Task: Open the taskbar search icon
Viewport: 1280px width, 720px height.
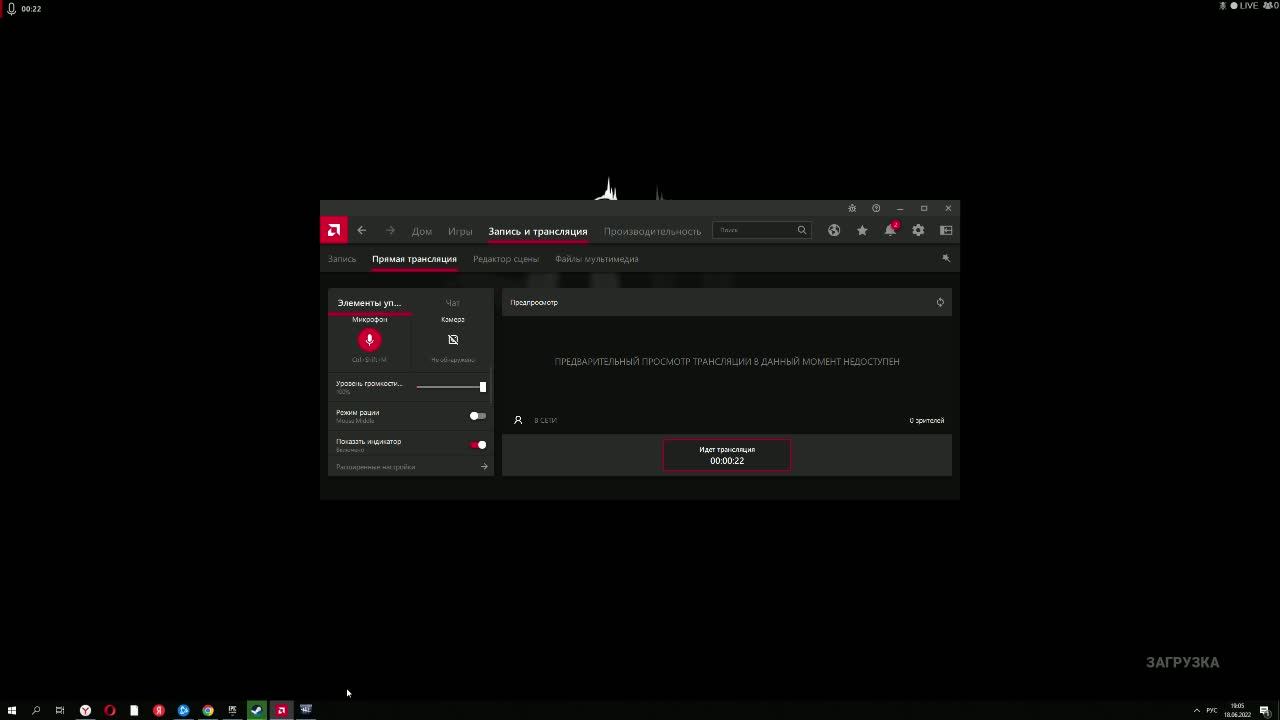Action: pos(36,710)
